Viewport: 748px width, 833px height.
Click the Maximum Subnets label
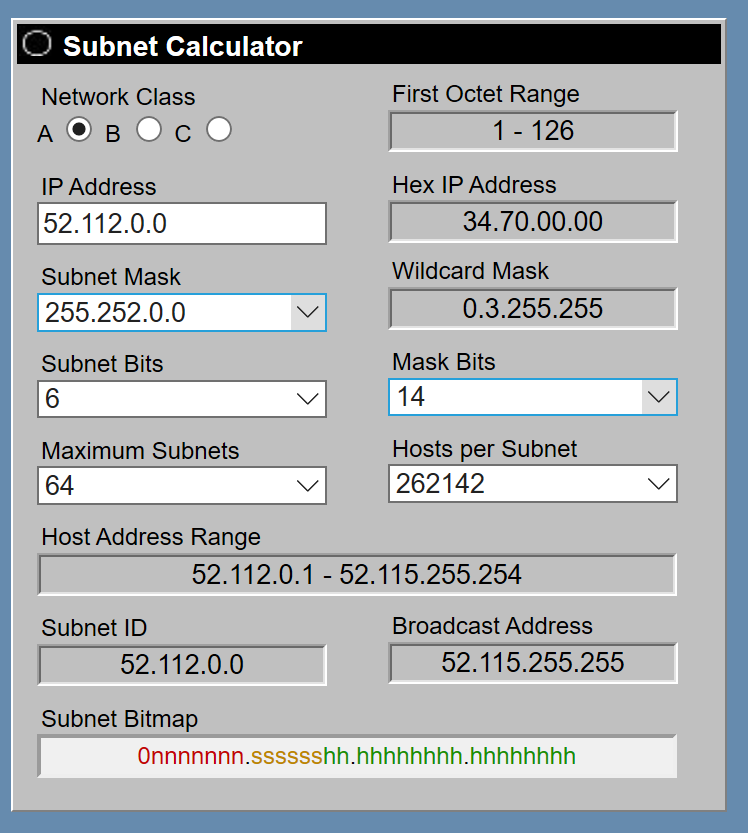(x=140, y=451)
